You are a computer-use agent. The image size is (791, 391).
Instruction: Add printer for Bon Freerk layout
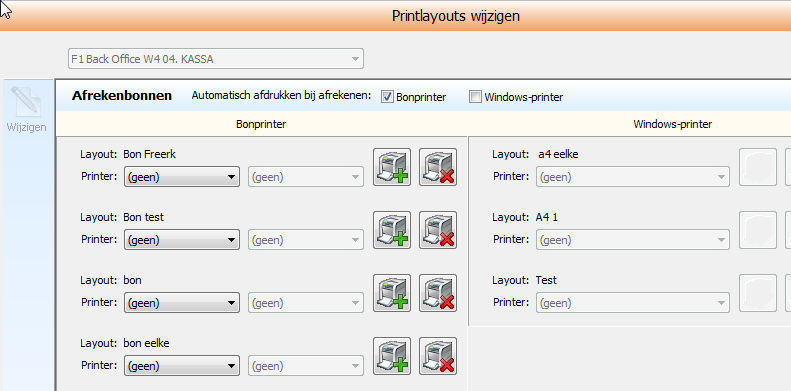pyautogui.click(x=392, y=167)
